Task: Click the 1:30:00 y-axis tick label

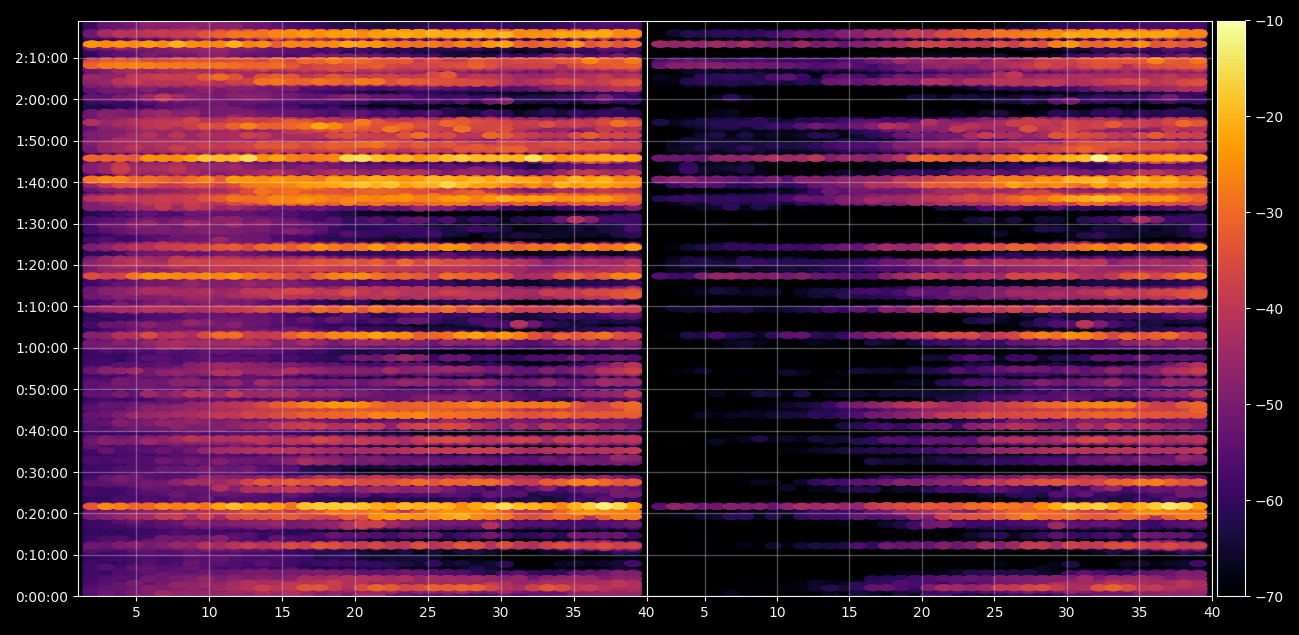Action: 41,223
